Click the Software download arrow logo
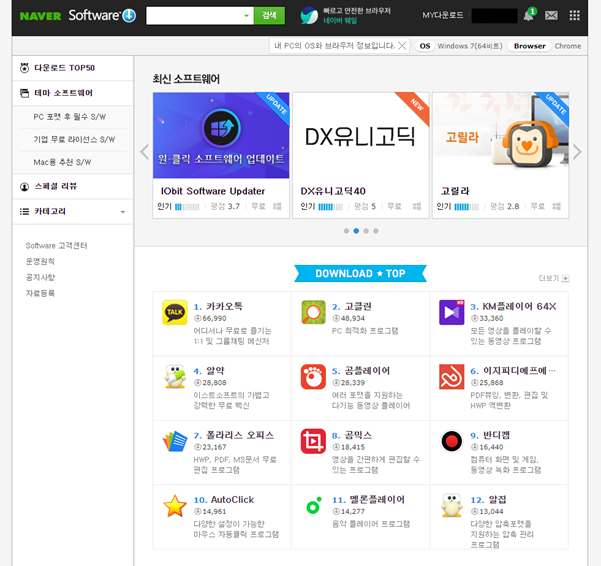601x566 pixels. click(x=129, y=15)
